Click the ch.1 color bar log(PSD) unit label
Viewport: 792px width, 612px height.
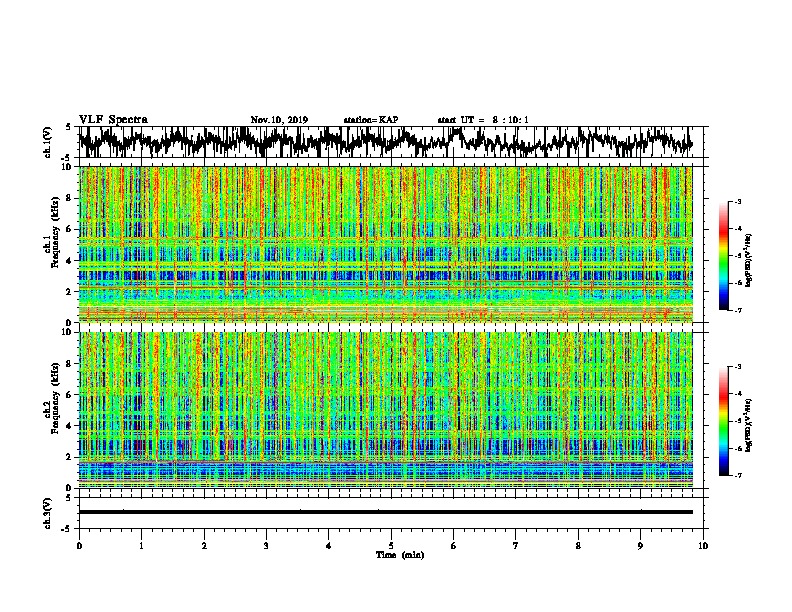tap(748, 261)
